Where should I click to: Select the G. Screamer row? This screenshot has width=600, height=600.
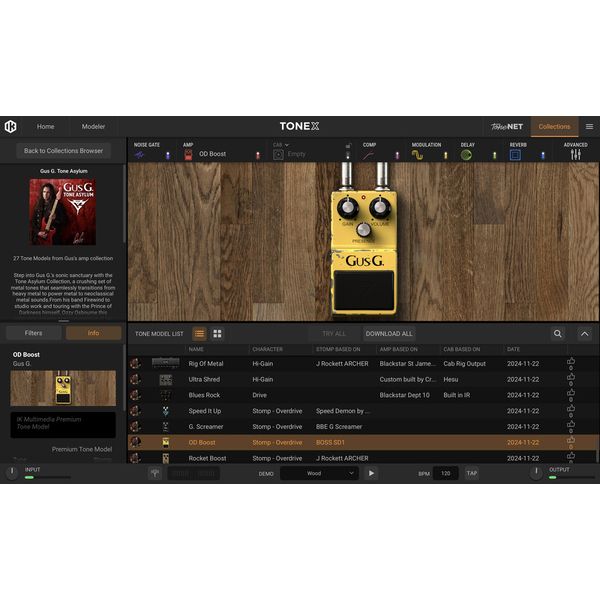tap(362, 427)
